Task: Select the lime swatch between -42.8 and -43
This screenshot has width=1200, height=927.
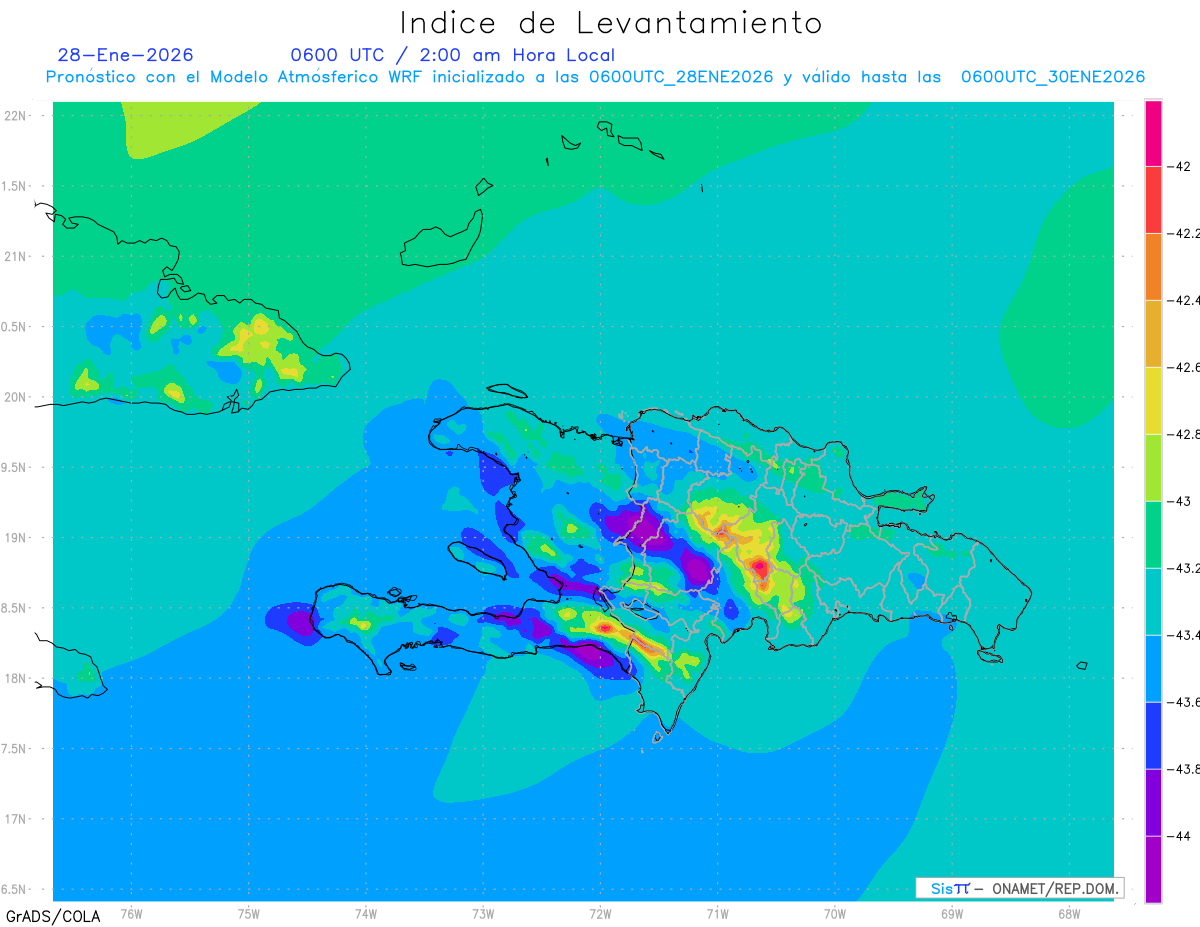Action: [x=1153, y=468]
